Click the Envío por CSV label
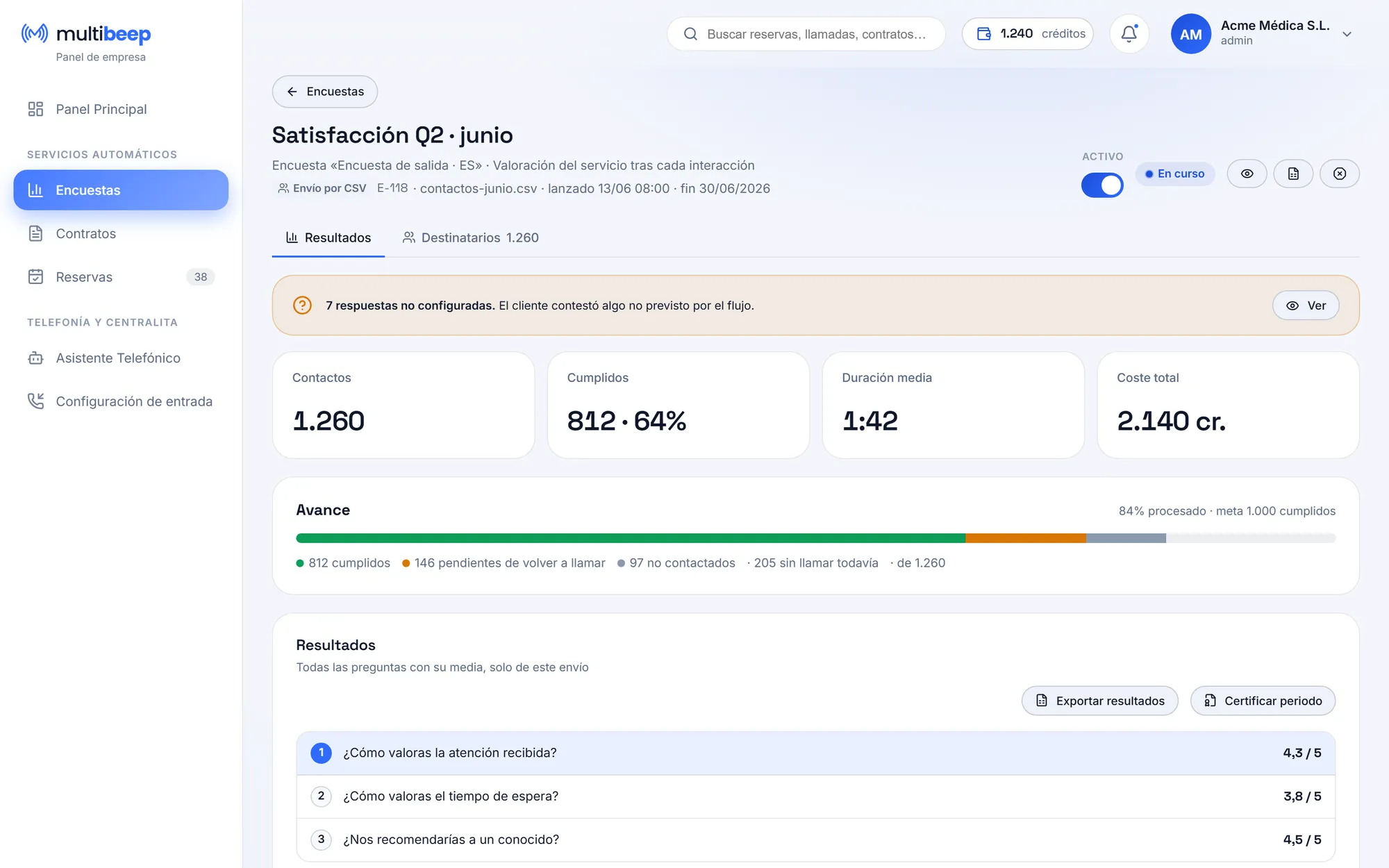This screenshot has height=868, width=1389. coord(322,188)
